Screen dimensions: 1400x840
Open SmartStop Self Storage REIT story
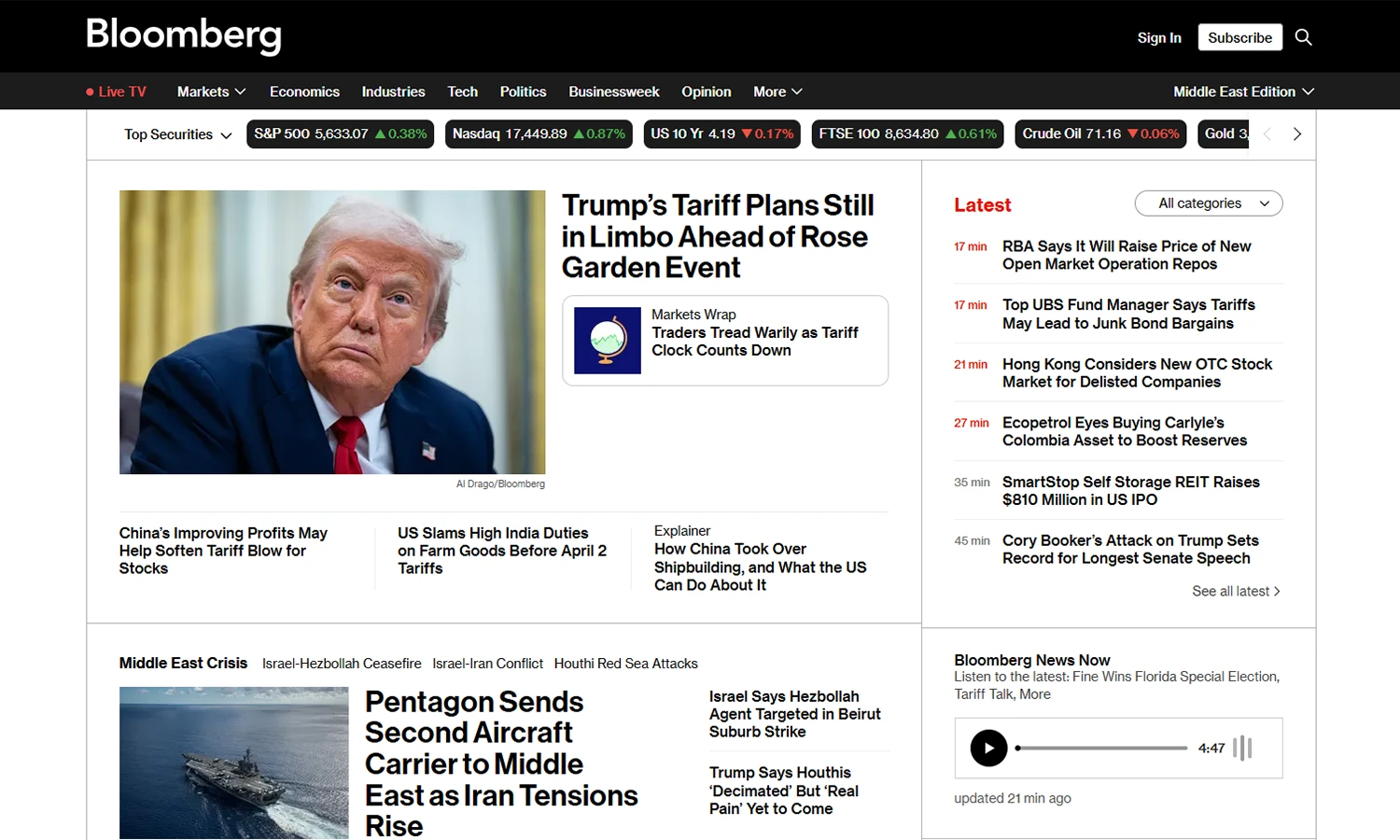(x=1130, y=490)
